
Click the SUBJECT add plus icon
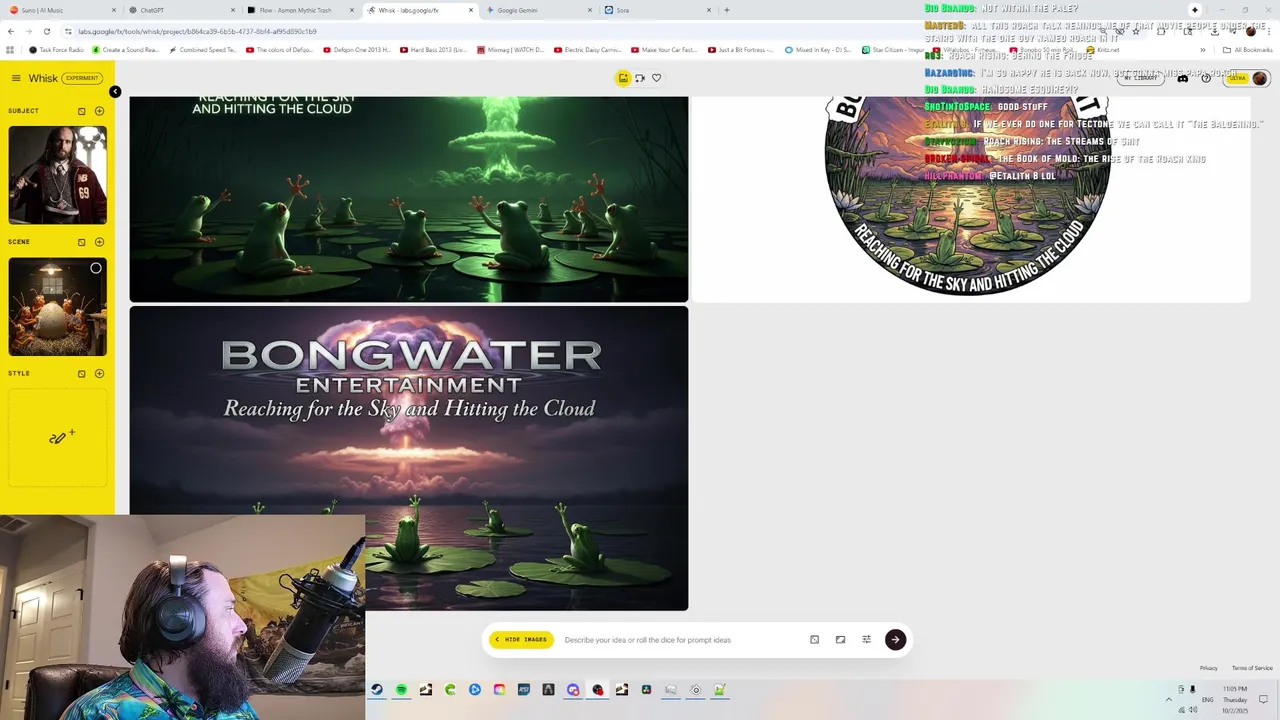click(99, 111)
